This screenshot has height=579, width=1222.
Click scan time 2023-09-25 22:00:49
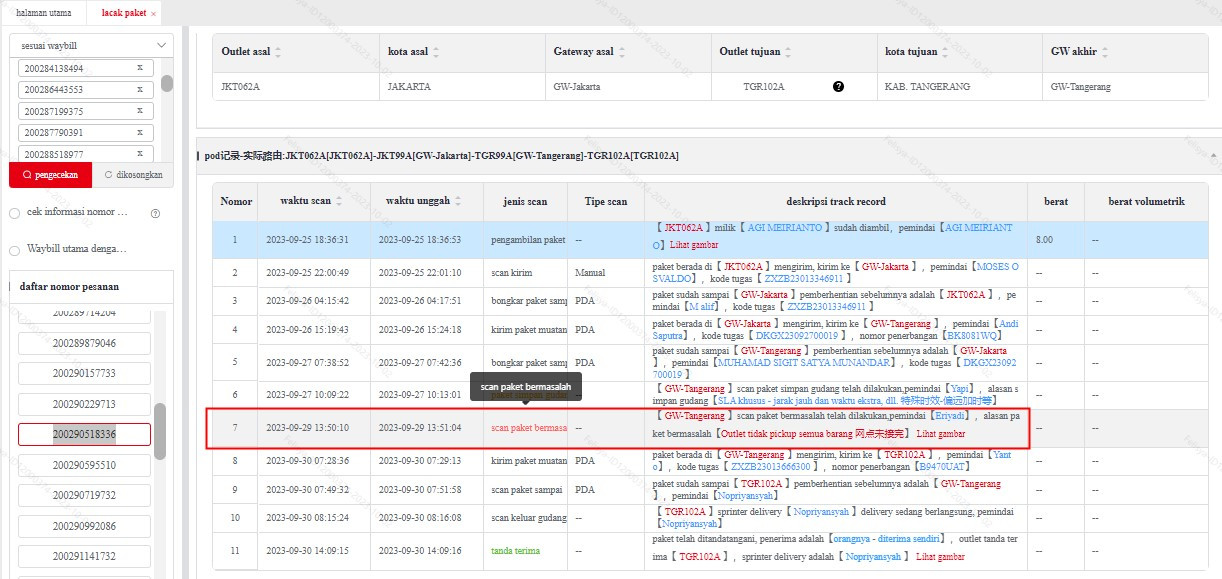tap(307, 272)
